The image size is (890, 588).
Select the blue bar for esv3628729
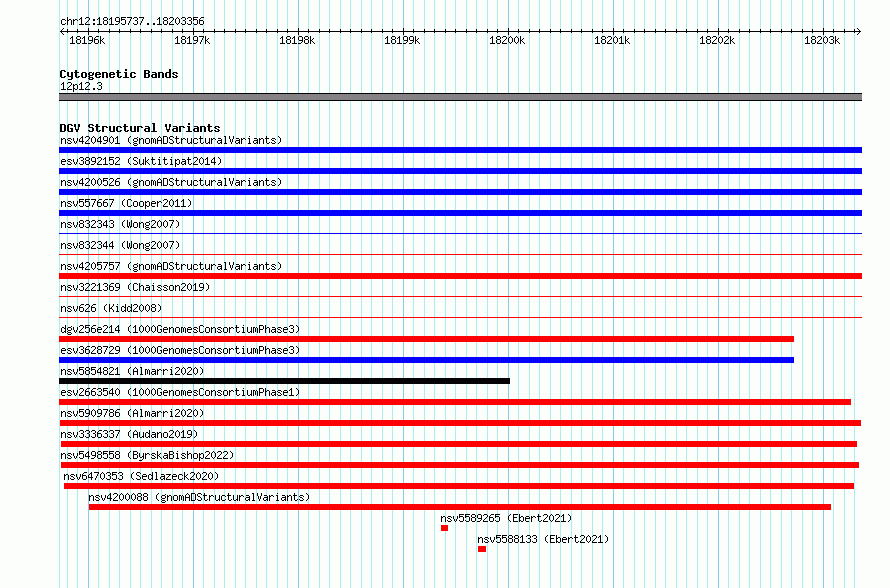point(426,360)
